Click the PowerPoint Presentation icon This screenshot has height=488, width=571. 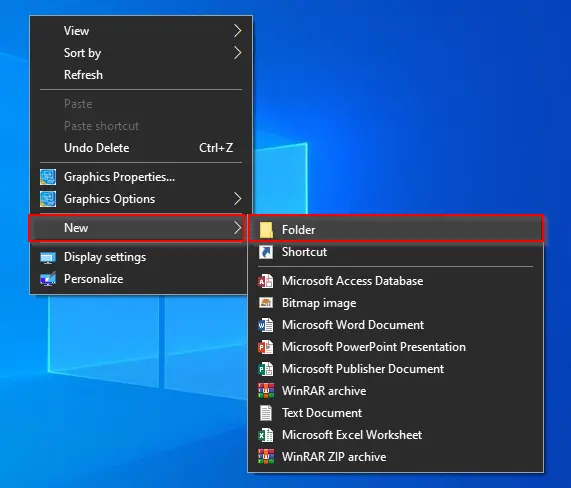266,347
